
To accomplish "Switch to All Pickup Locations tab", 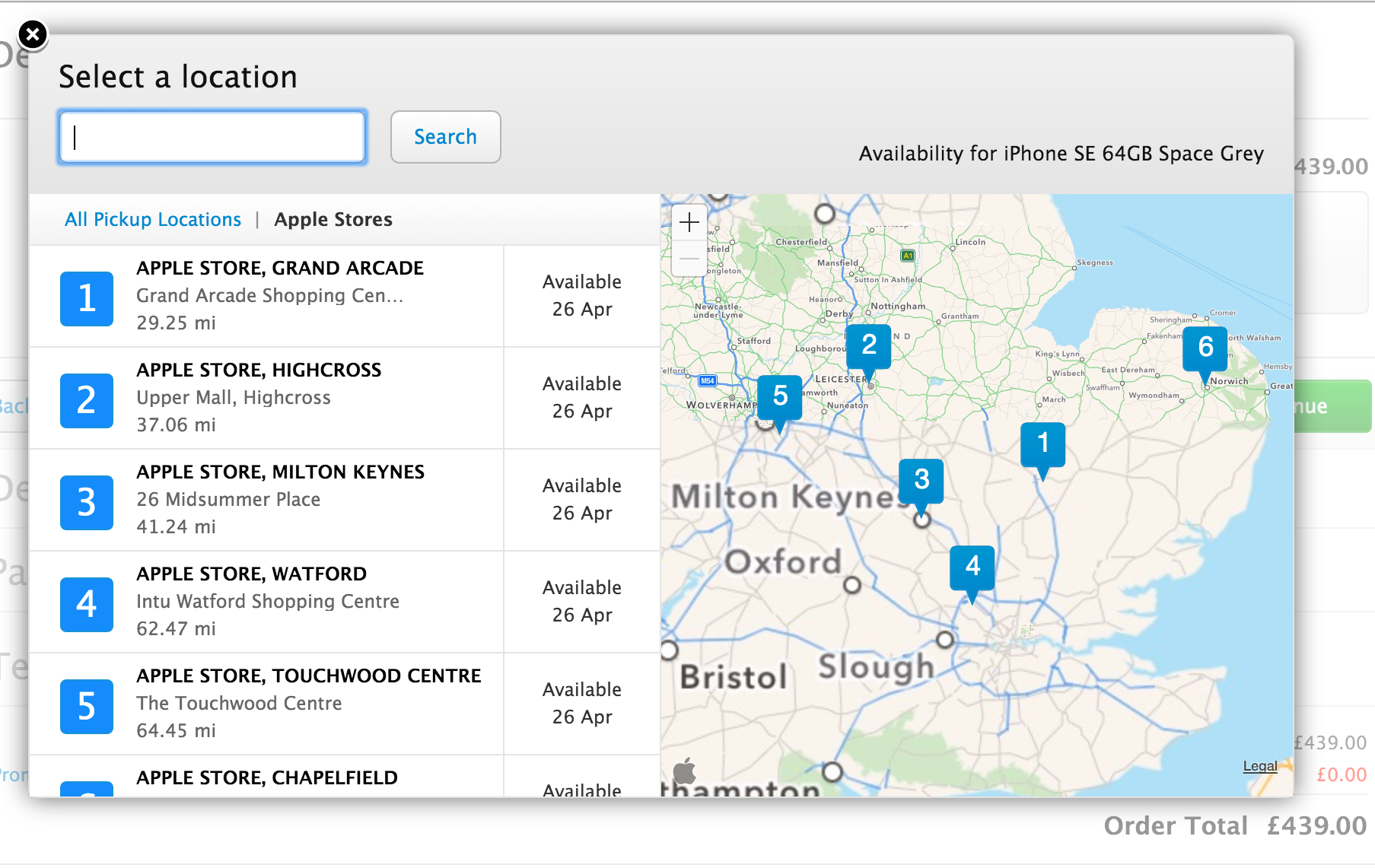I will pos(153,220).
